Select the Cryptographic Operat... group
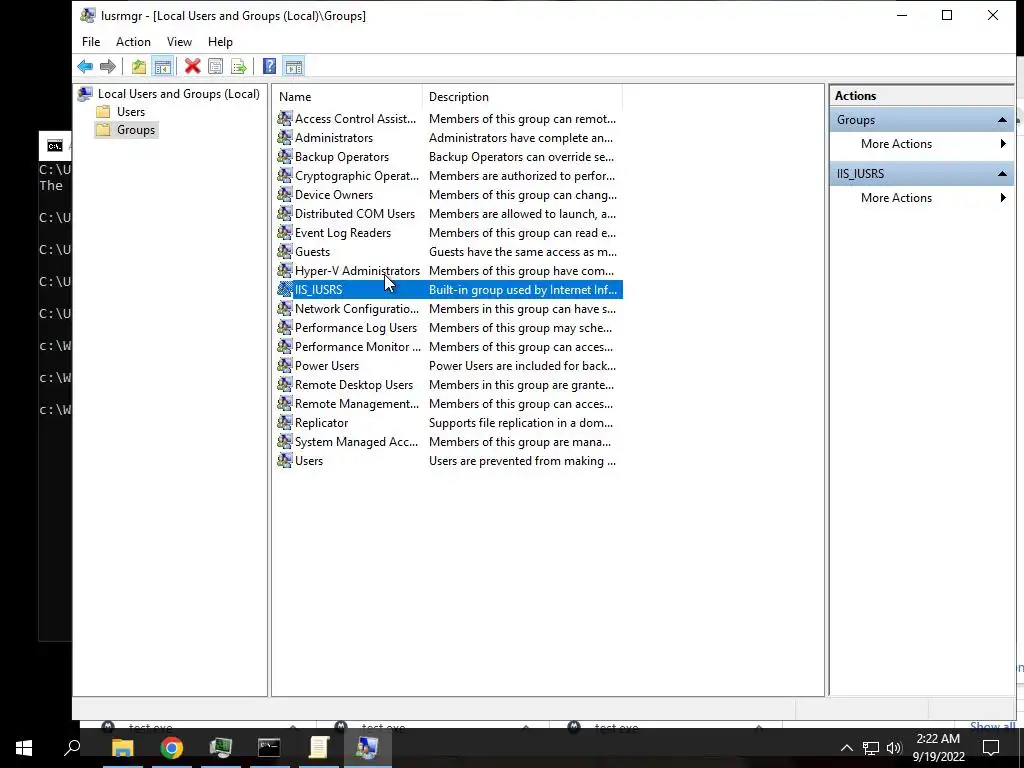This screenshot has height=768, width=1024. 357,176
